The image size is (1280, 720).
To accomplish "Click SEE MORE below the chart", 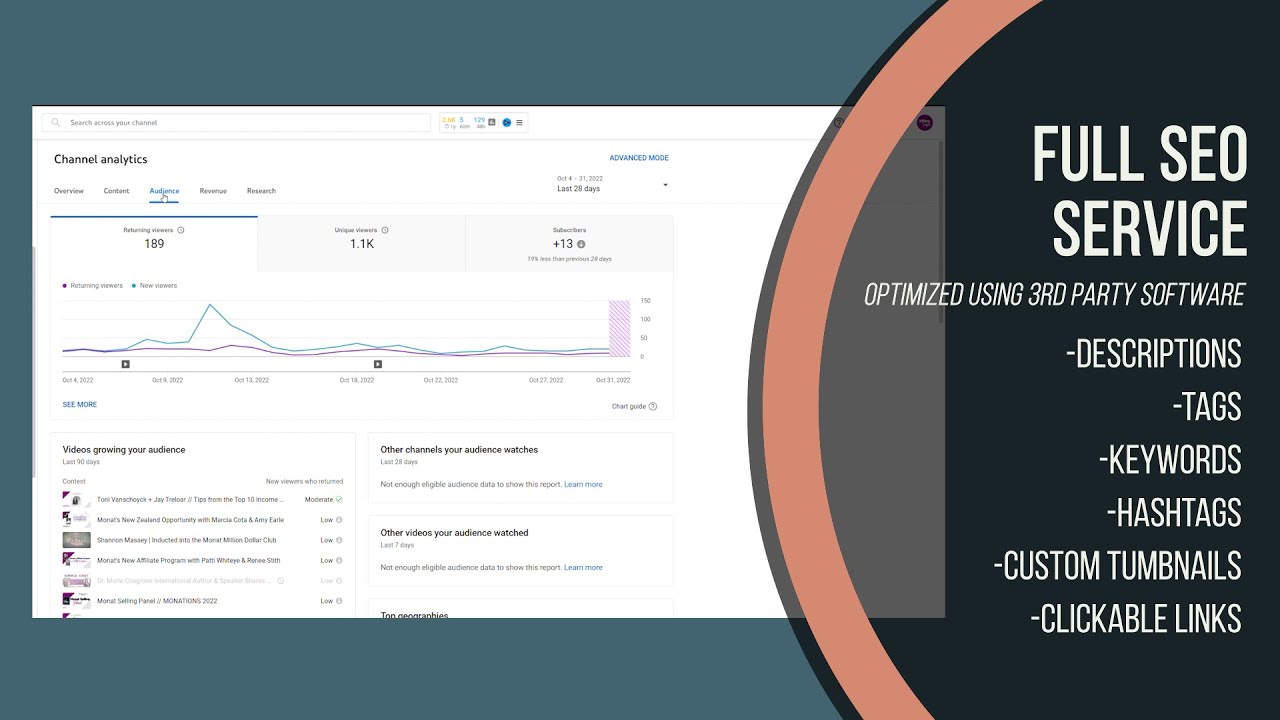I will 80,405.
